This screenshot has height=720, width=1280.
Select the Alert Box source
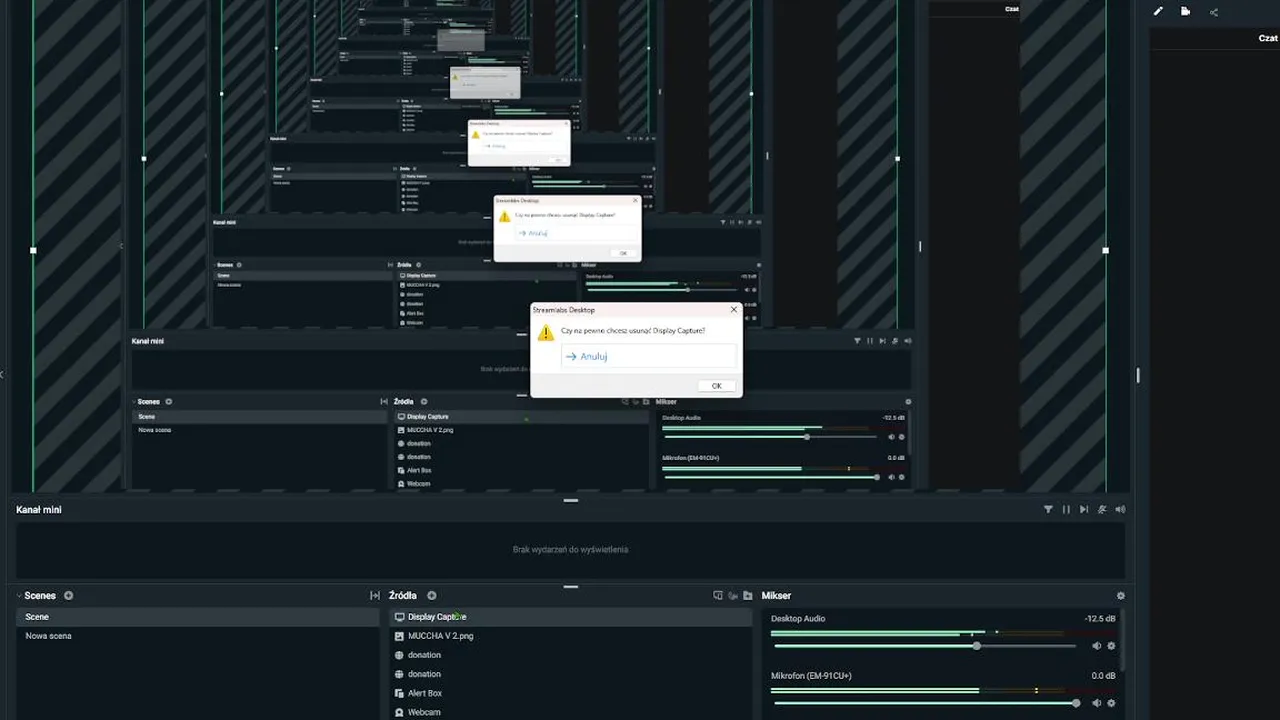click(570, 693)
